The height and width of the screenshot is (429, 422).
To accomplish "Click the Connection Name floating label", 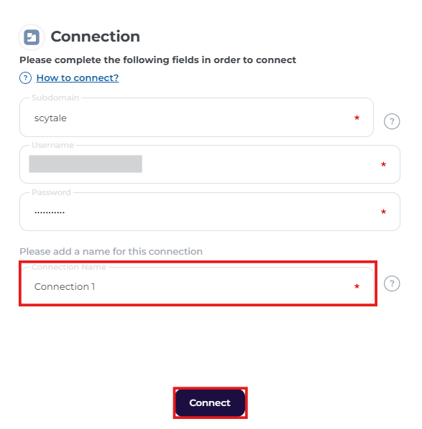I will pyautogui.click(x=69, y=267).
